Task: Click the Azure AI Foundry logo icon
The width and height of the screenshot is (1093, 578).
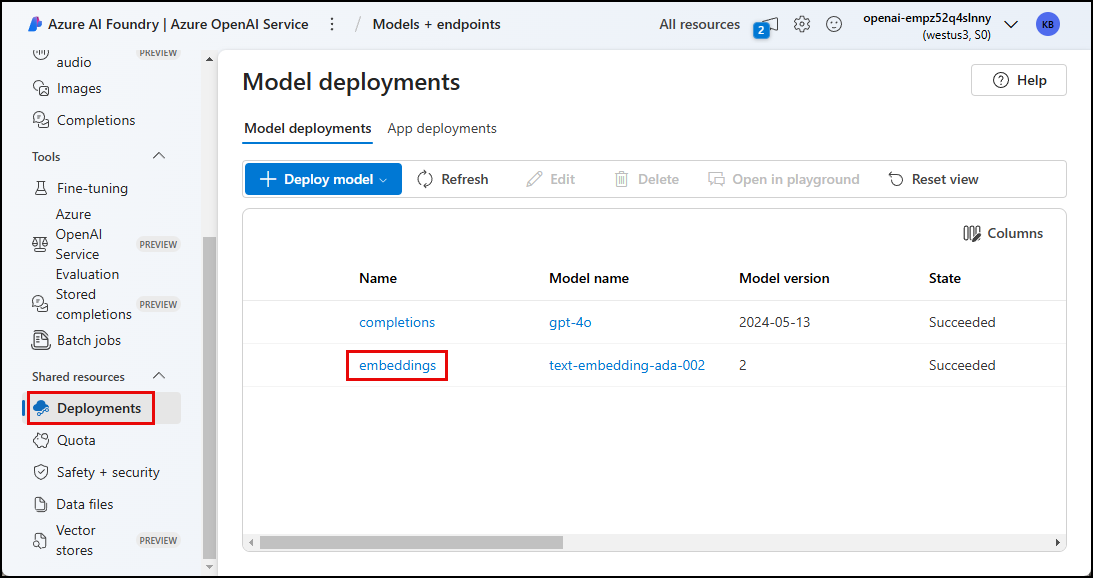Action: tap(36, 24)
